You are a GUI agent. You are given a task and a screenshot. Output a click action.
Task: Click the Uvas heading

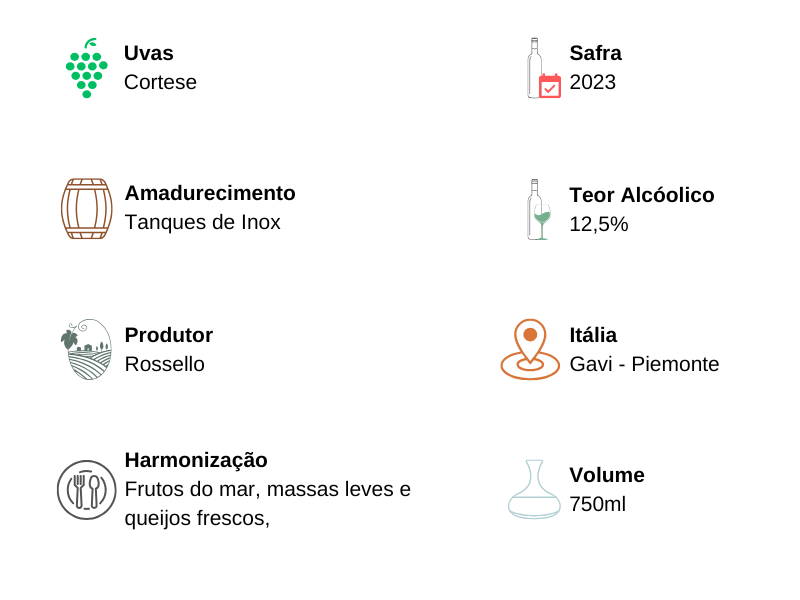pyautogui.click(x=149, y=53)
